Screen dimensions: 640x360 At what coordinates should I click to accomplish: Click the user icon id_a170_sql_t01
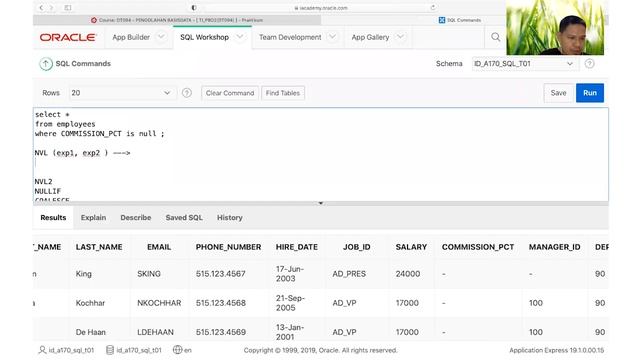pos(42,350)
